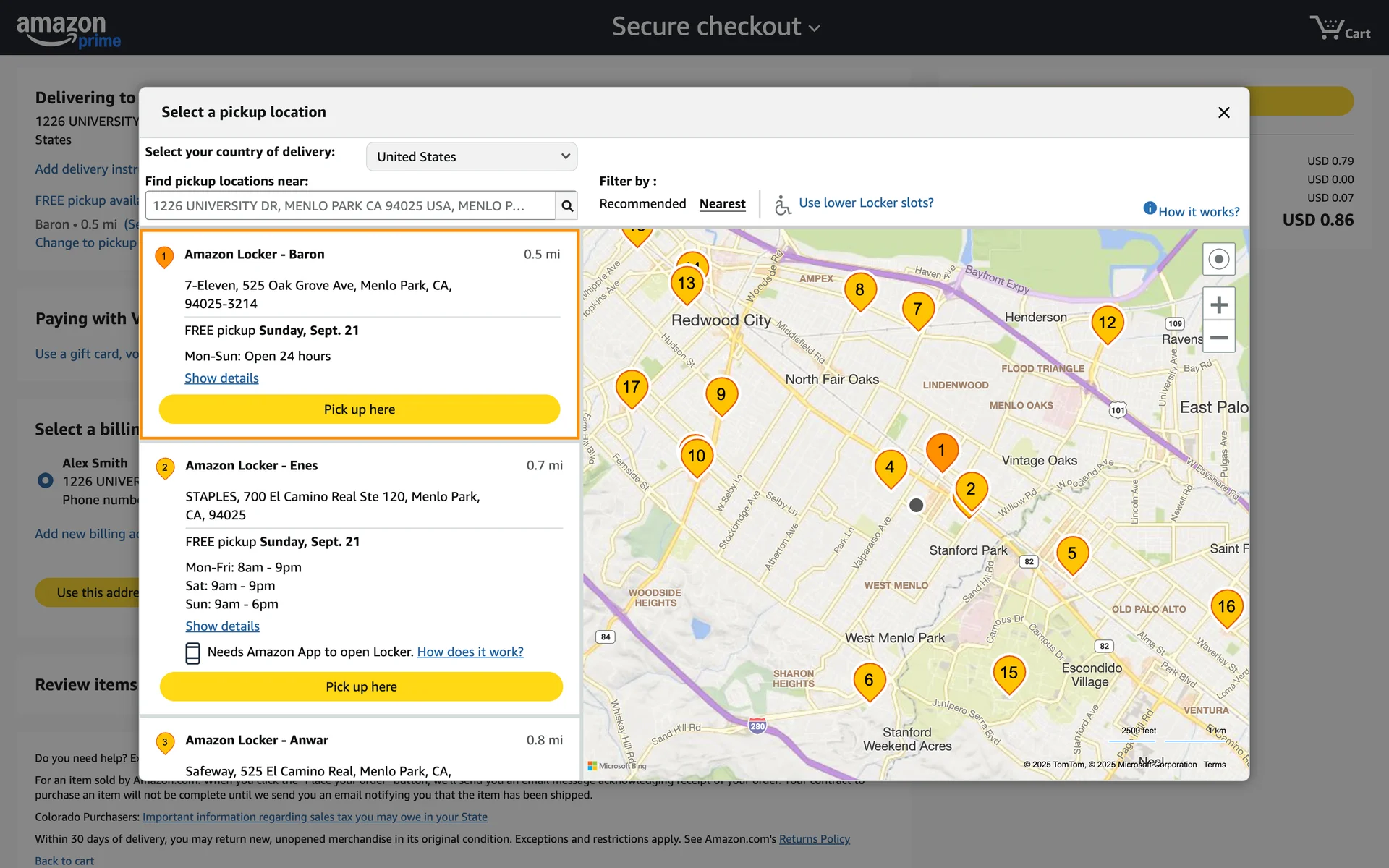Click the How it works info icon
Screen dimensions: 1389x868
coord(1150,208)
